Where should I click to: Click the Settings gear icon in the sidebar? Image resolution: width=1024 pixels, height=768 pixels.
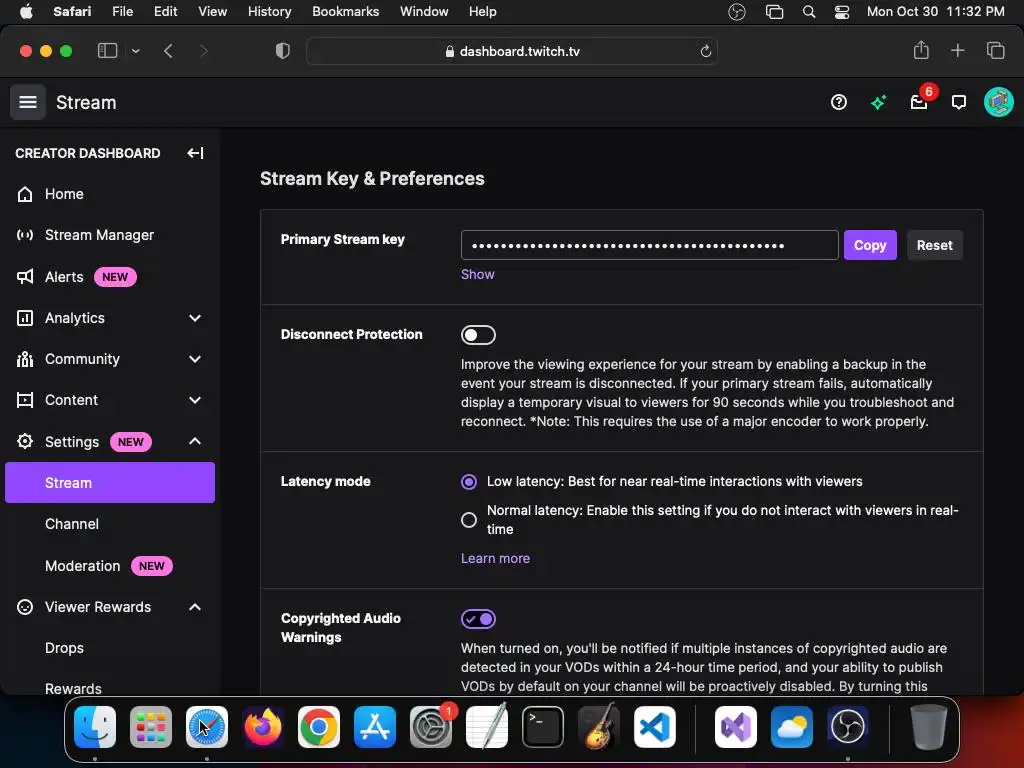pyautogui.click(x=25, y=441)
